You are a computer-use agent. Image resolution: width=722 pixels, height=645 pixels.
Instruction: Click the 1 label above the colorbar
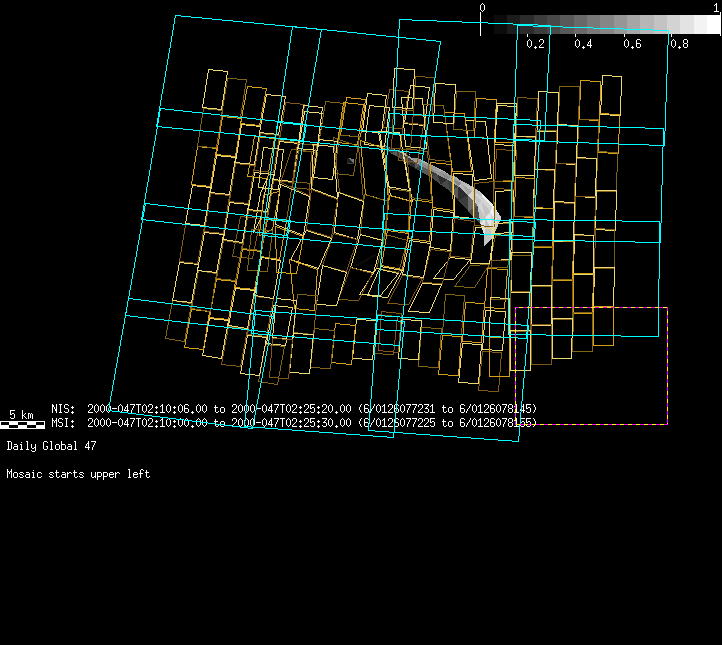(716, 7)
